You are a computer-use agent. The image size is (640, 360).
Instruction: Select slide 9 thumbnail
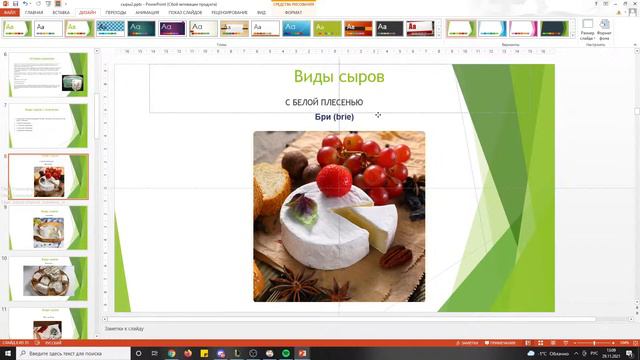coord(48,228)
